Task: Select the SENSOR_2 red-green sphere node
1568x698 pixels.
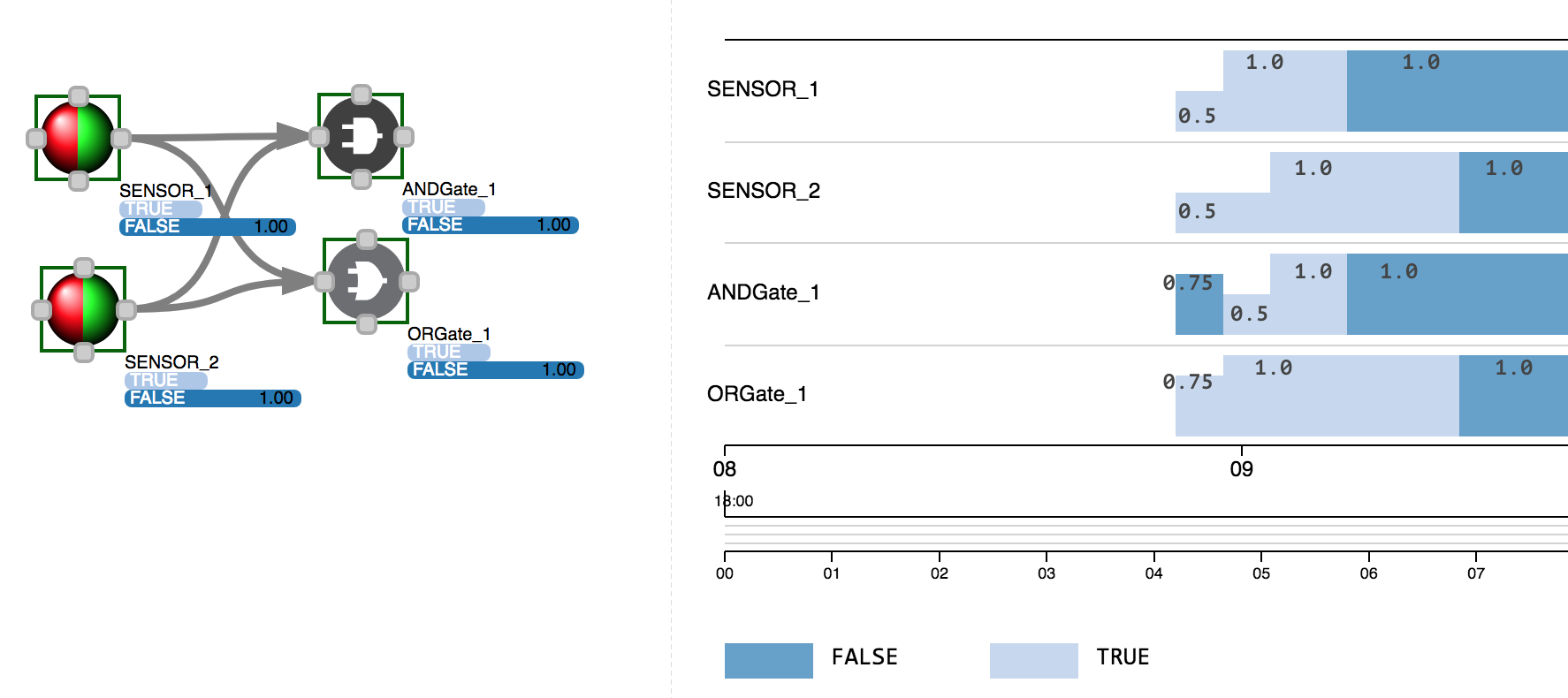Action: coord(83,309)
